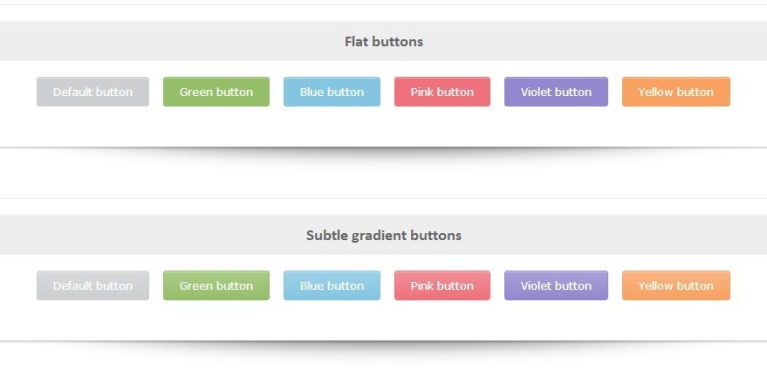
Task: Click the gradient Default button
Action: 92,285
